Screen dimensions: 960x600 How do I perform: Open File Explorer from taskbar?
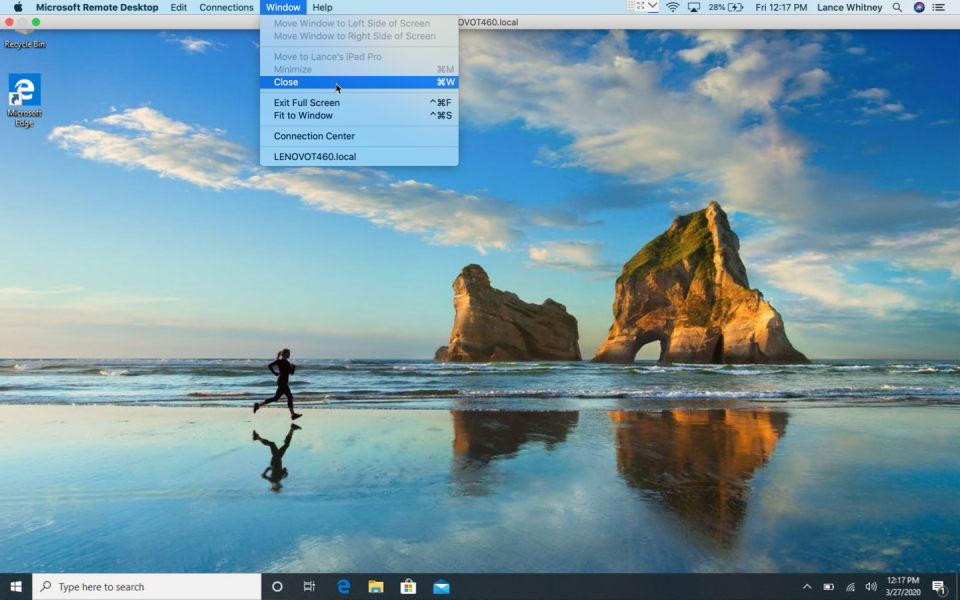tap(376, 587)
